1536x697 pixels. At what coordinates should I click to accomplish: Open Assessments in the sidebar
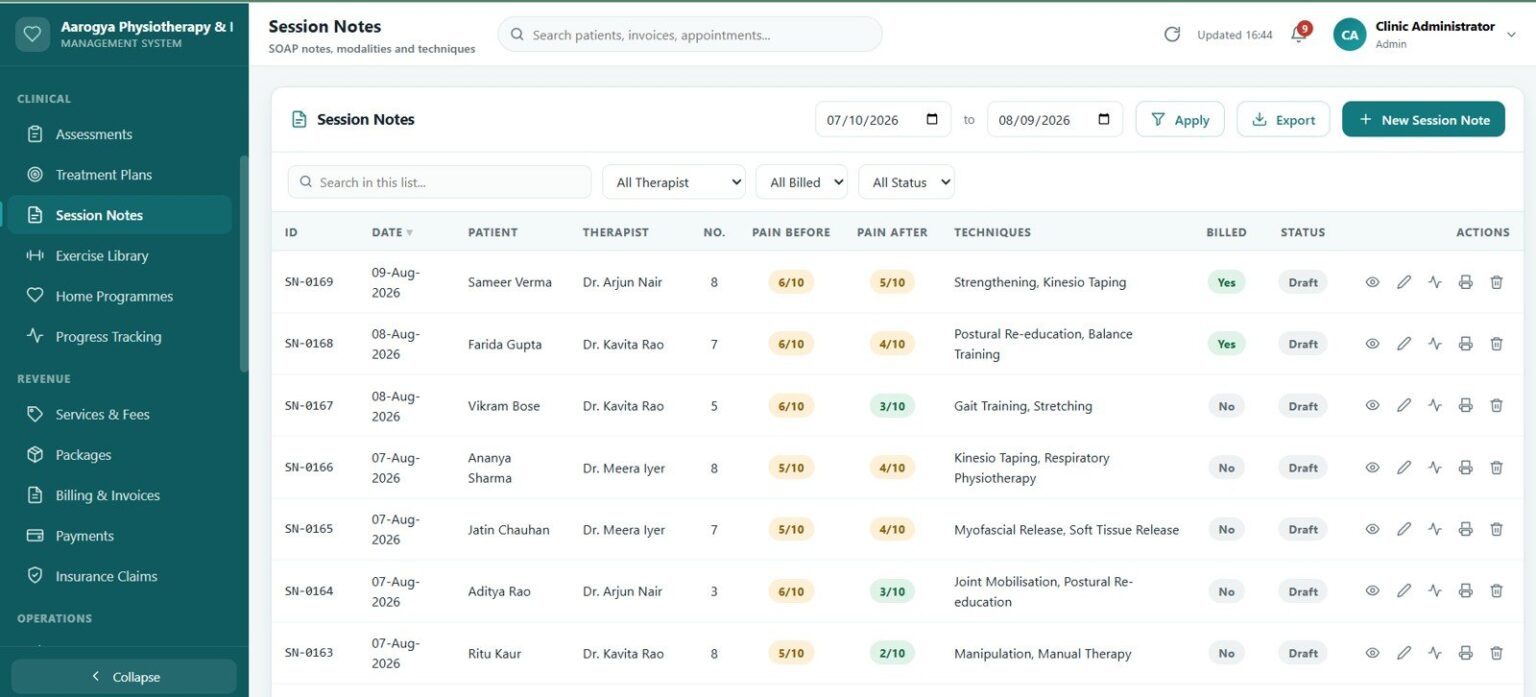pos(120,134)
